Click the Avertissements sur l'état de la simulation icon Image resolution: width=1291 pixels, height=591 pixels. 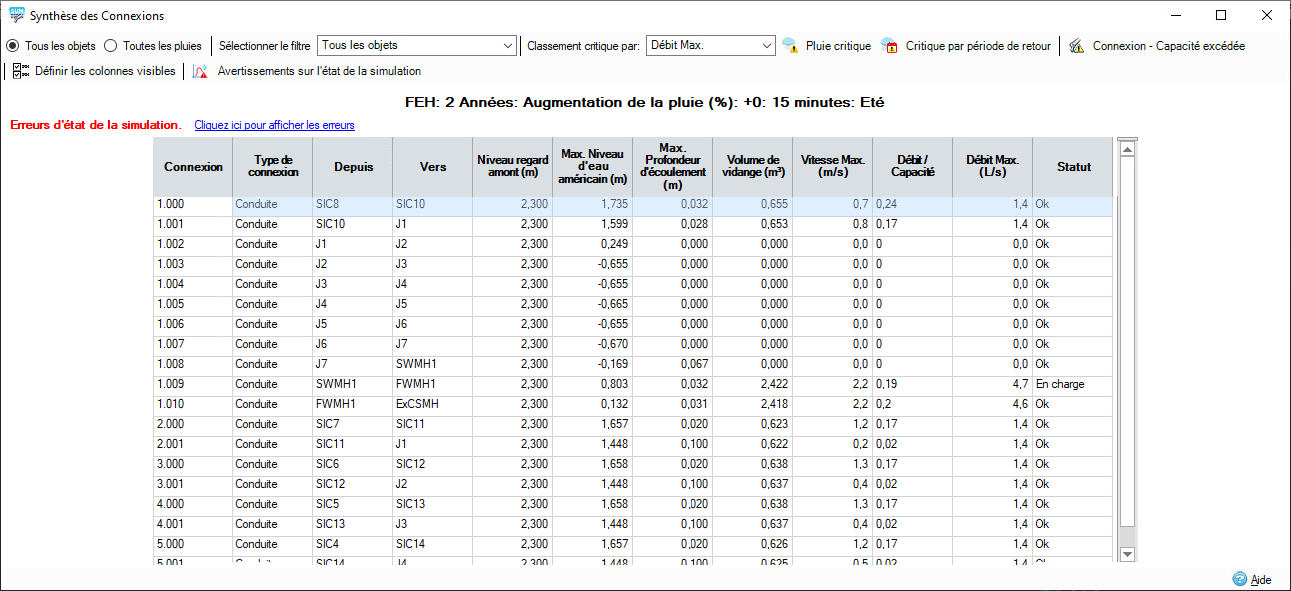click(200, 71)
